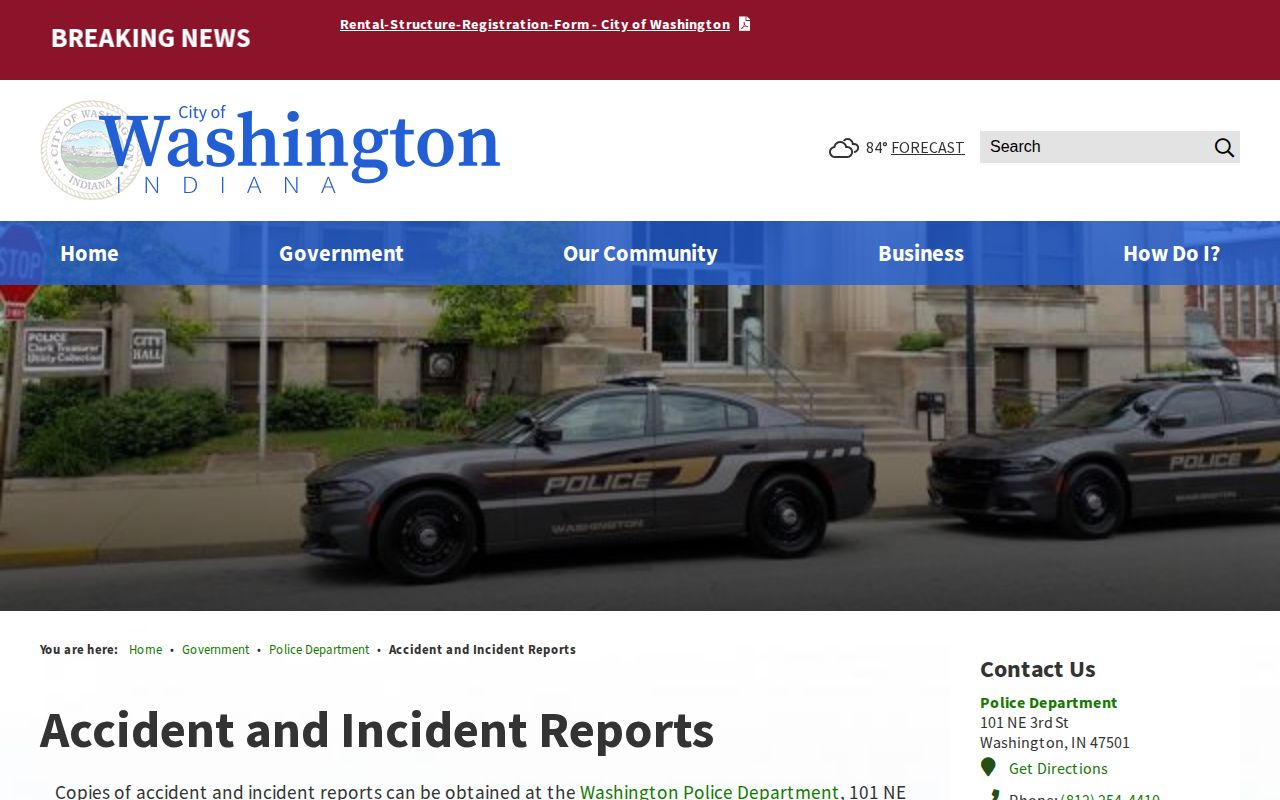The height and width of the screenshot is (800, 1280).
Task: Click the Contact Us heading
Action: pyautogui.click(x=1038, y=669)
